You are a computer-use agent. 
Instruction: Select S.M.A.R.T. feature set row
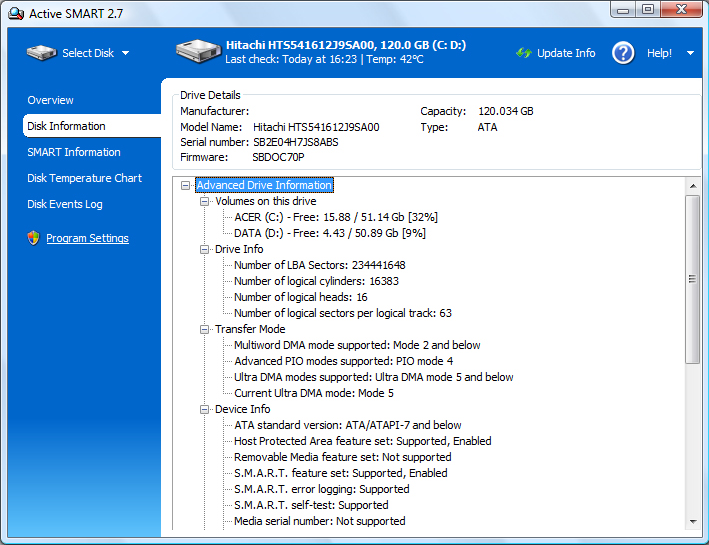tap(341, 473)
